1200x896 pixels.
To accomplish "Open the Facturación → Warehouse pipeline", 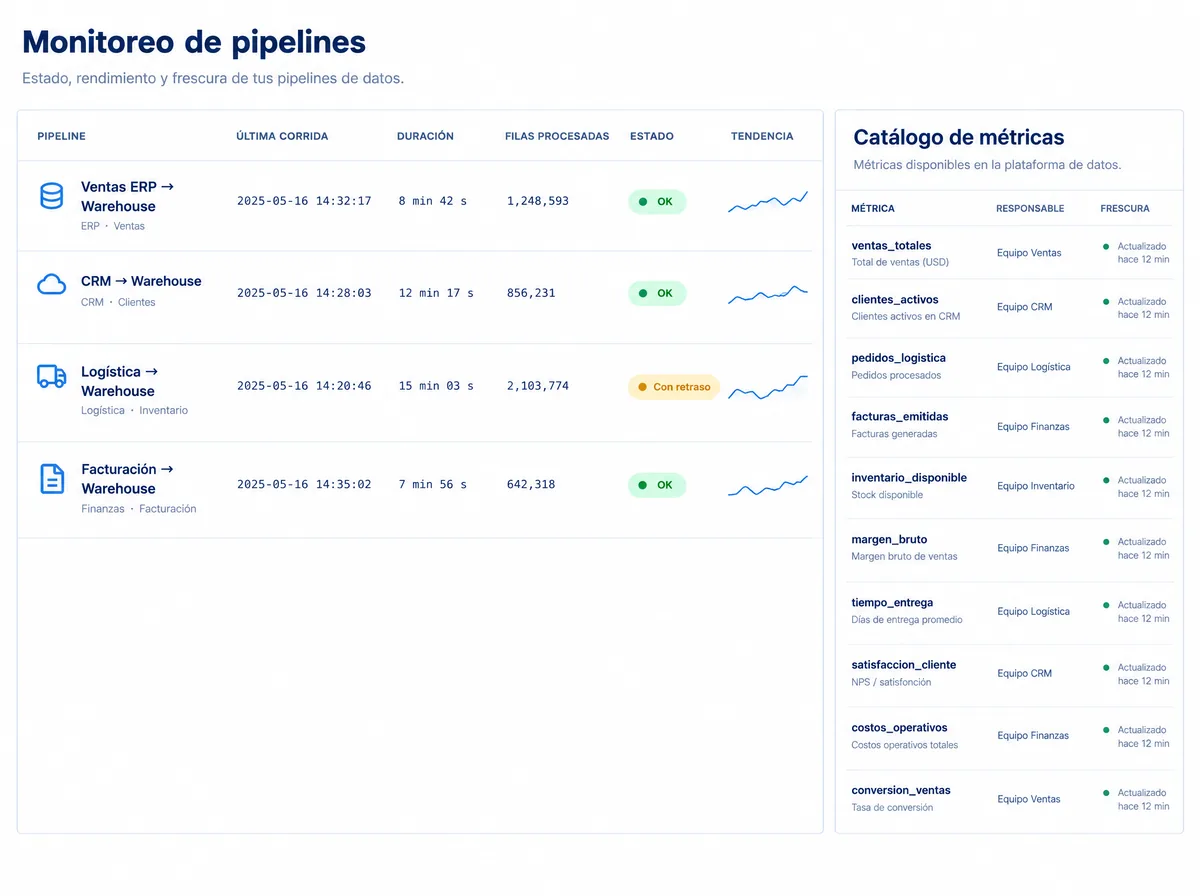I will click(x=128, y=479).
